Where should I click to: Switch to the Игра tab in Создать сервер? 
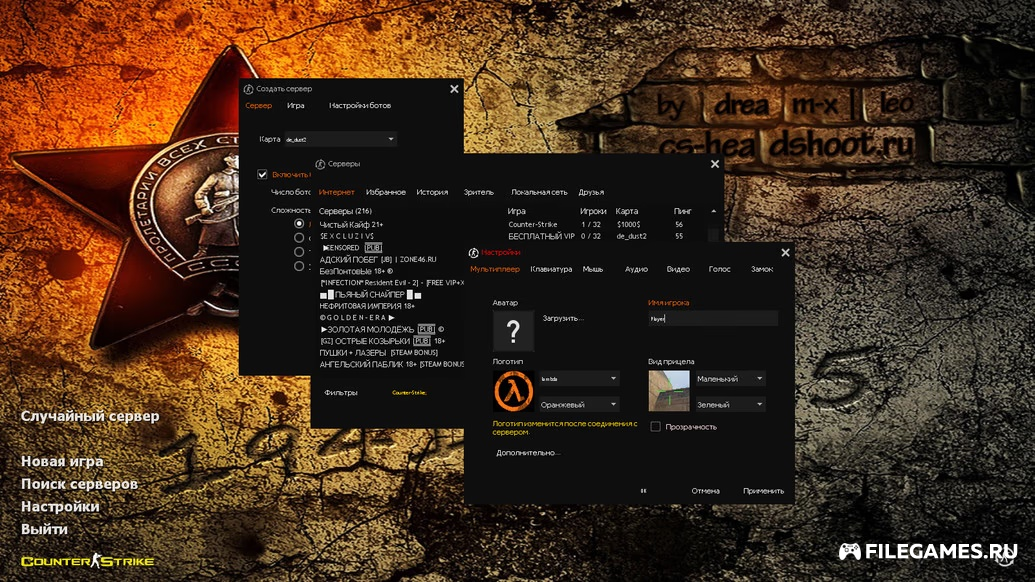coord(296,106)
